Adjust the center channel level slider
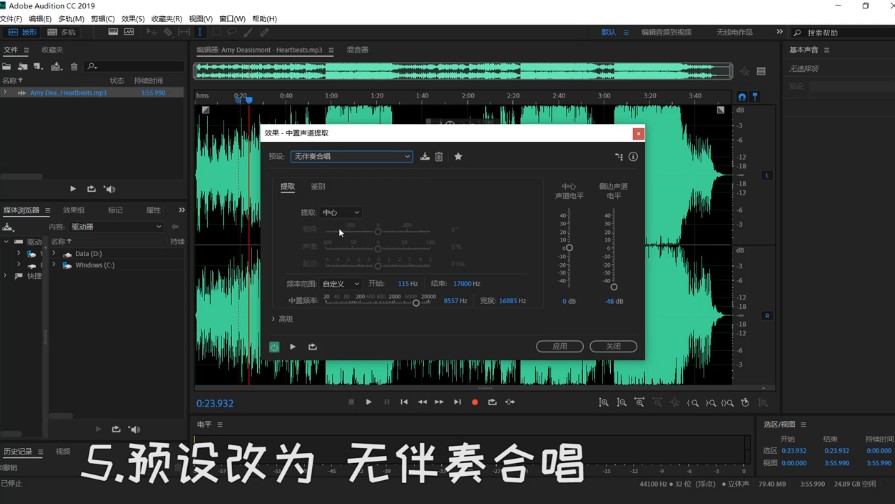This screenshot has width=895, height=504. click(x=569, y=248)
